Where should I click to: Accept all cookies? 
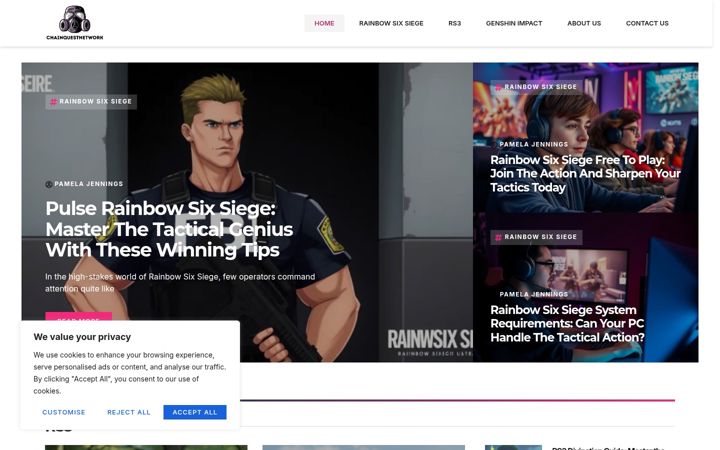[x=195, y=412]
